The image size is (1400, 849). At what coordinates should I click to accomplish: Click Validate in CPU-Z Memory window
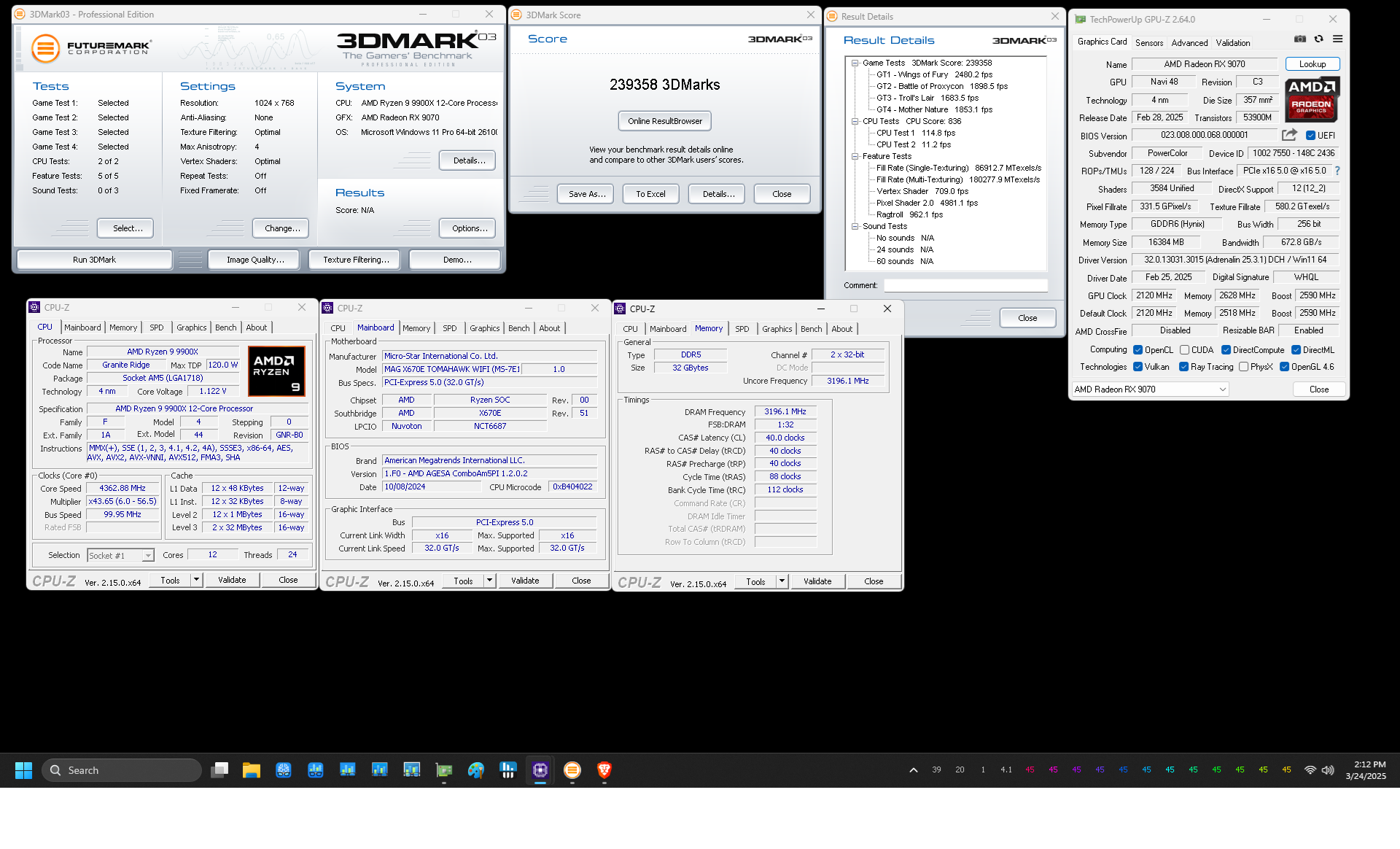click(817, 581)
